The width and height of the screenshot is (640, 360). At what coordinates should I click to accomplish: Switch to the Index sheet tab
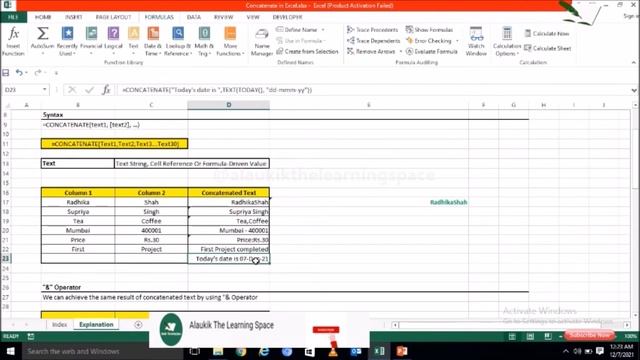[59, 324]
